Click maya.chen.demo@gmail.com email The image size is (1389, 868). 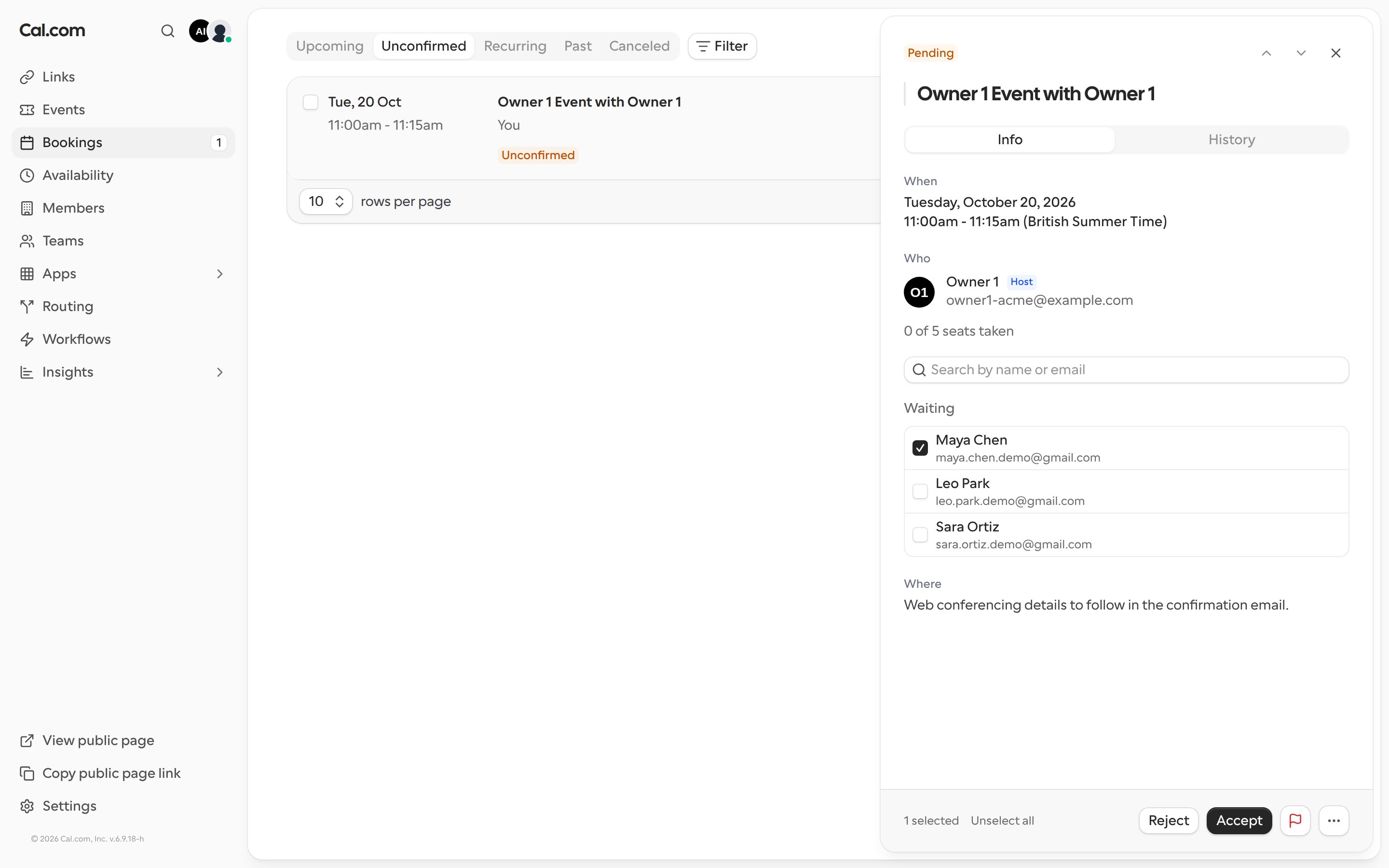1018,458
